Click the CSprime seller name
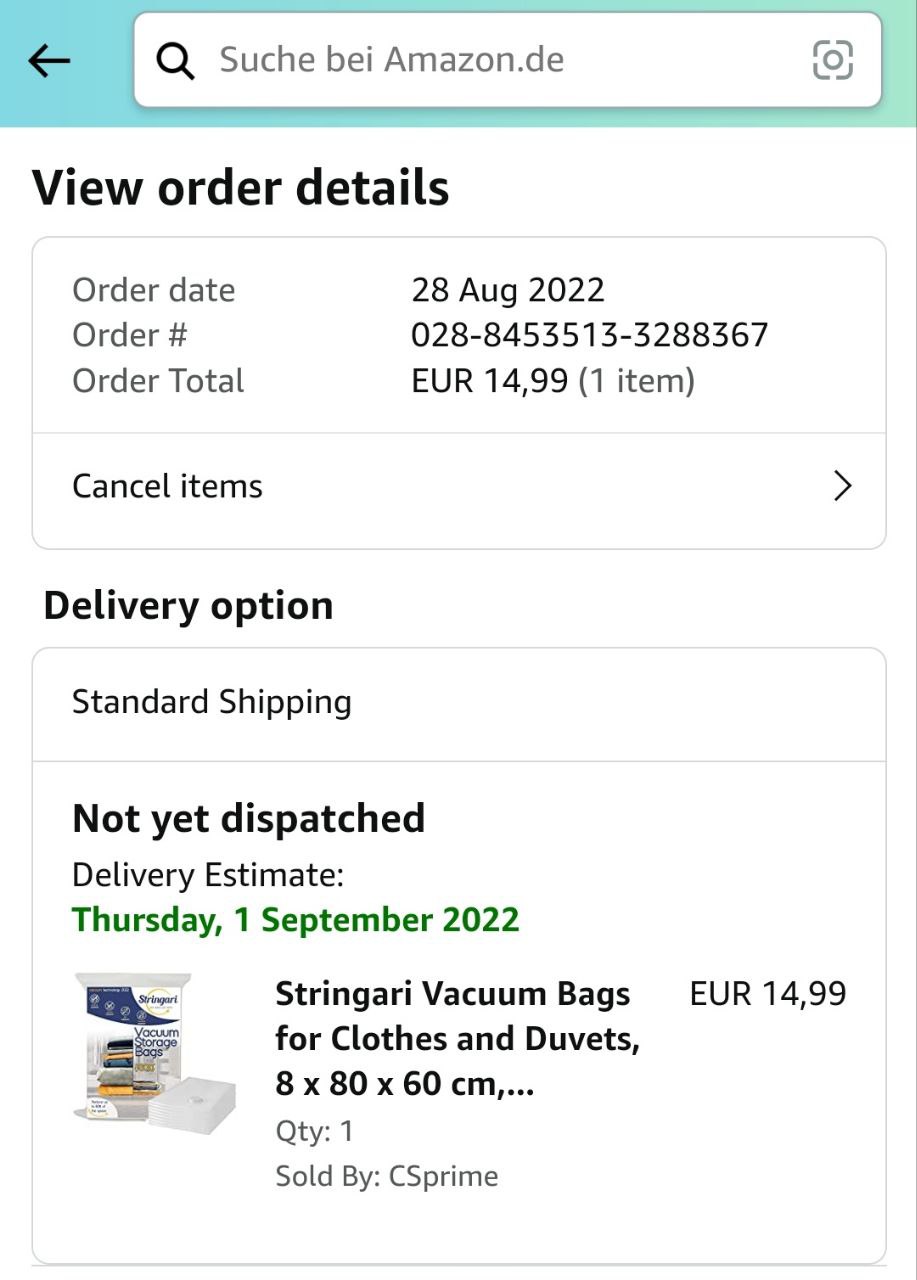Image resolution: width=917 pixels, height=1280 pixels. [x=443, y=1176]
